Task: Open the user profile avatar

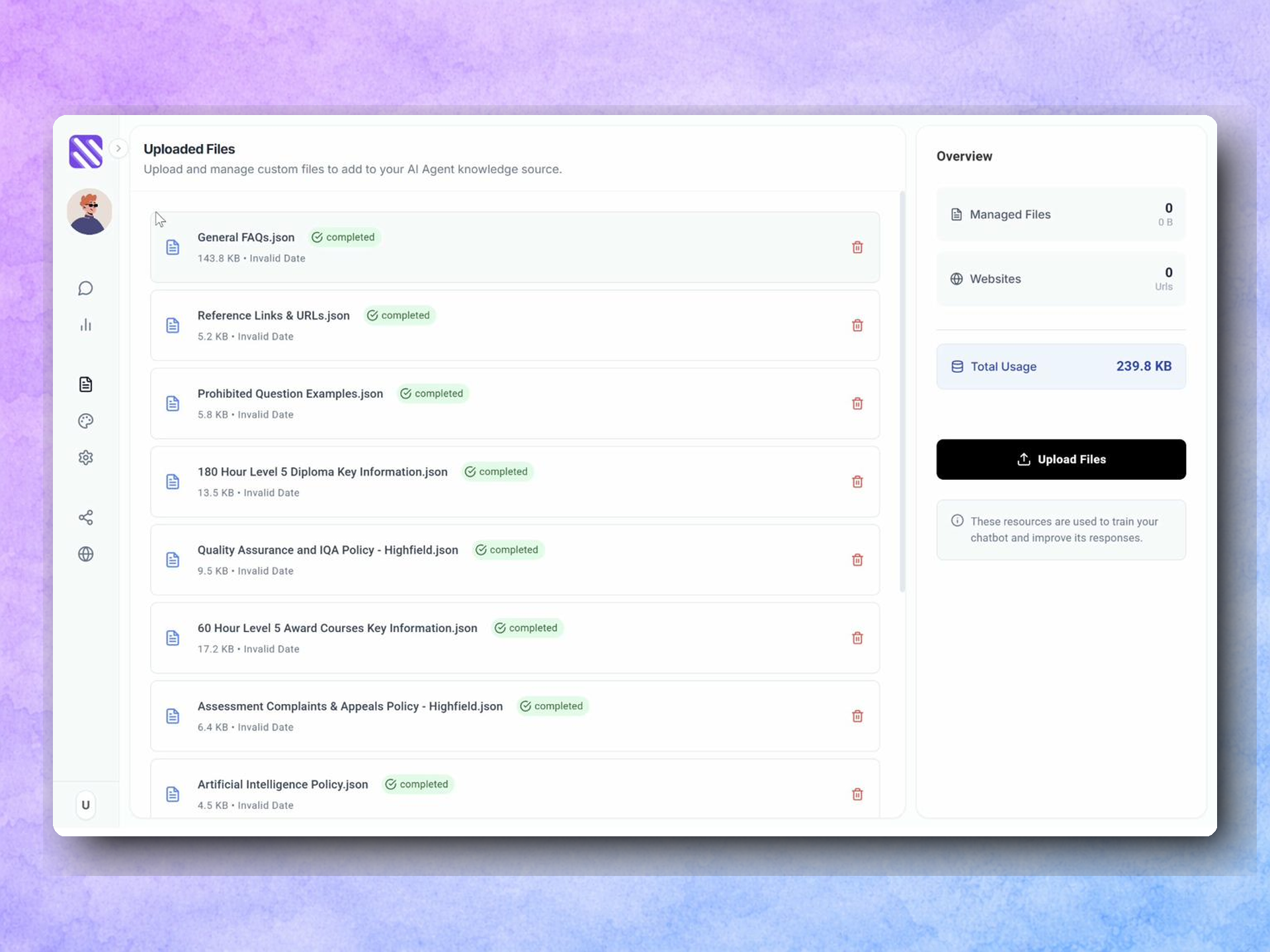Action: (89, 212)
